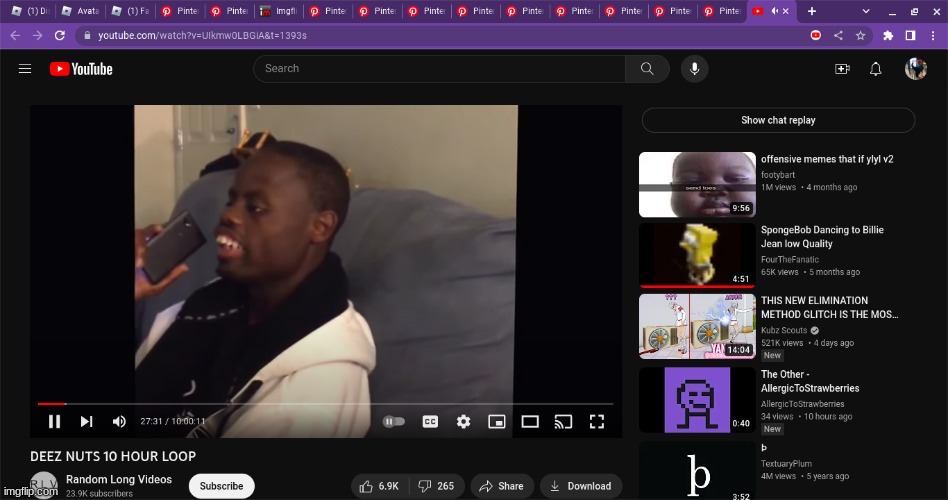Share the DEEZ NUTS video

point(502,486)
